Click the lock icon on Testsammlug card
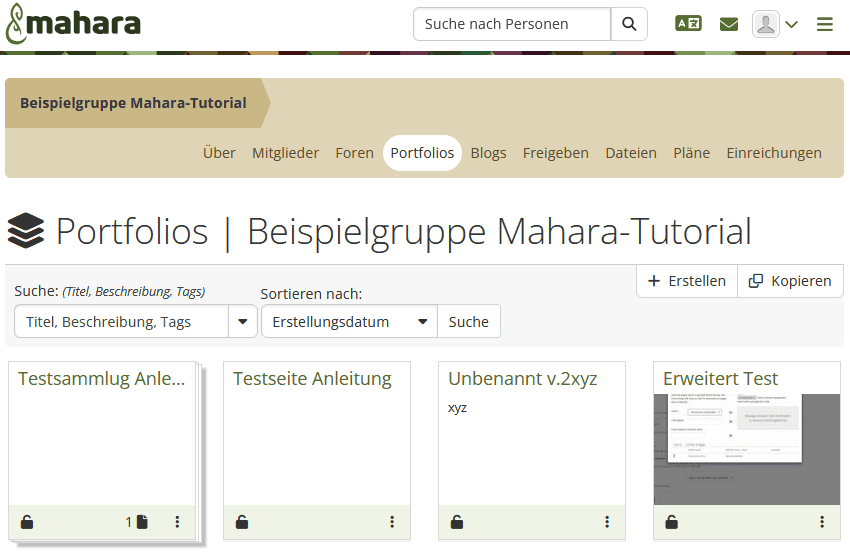Viewport: 850px width, 553px height. tap(27, 522)
